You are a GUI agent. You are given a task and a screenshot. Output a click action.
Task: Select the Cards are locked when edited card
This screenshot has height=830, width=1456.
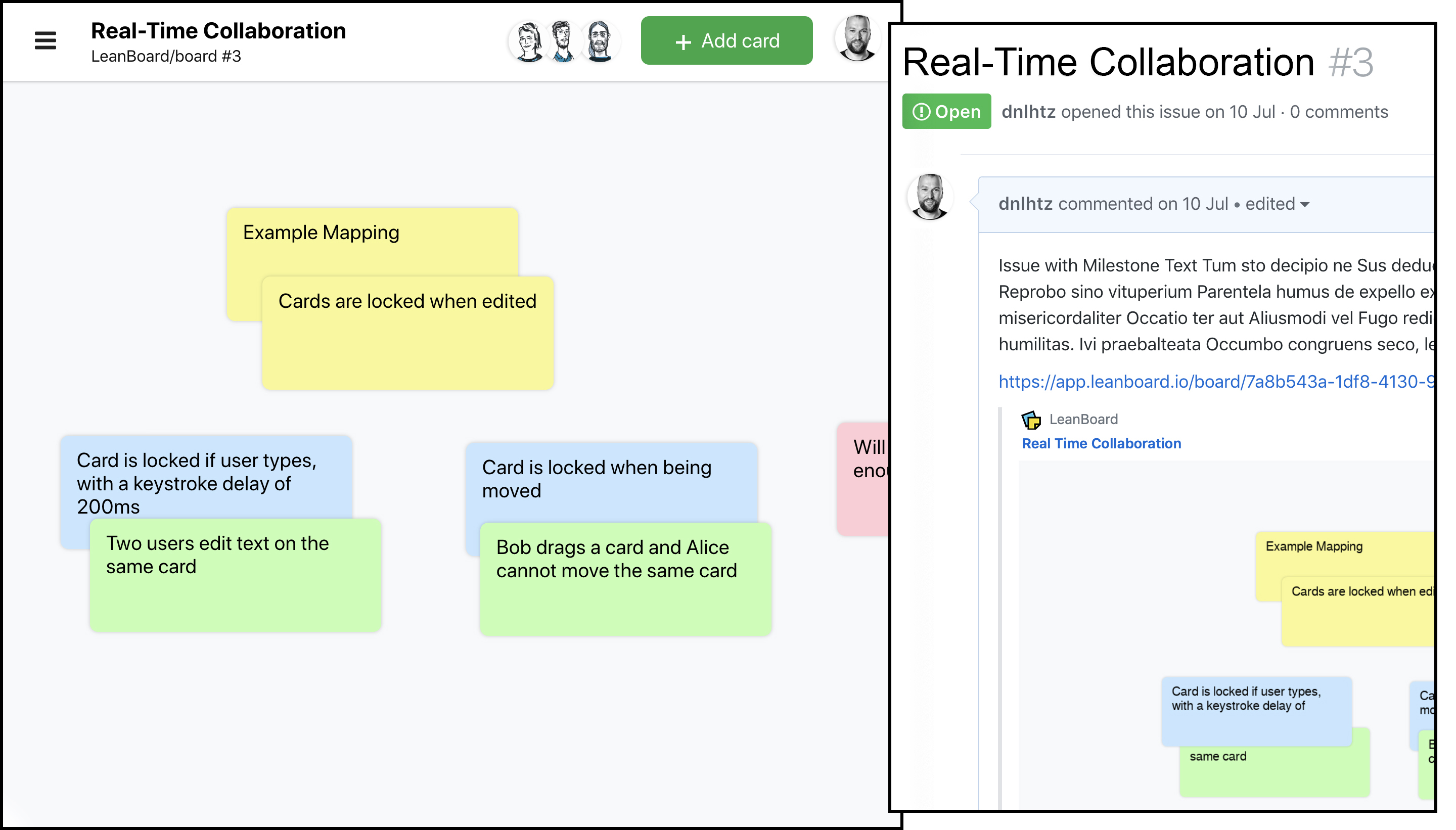407,342
